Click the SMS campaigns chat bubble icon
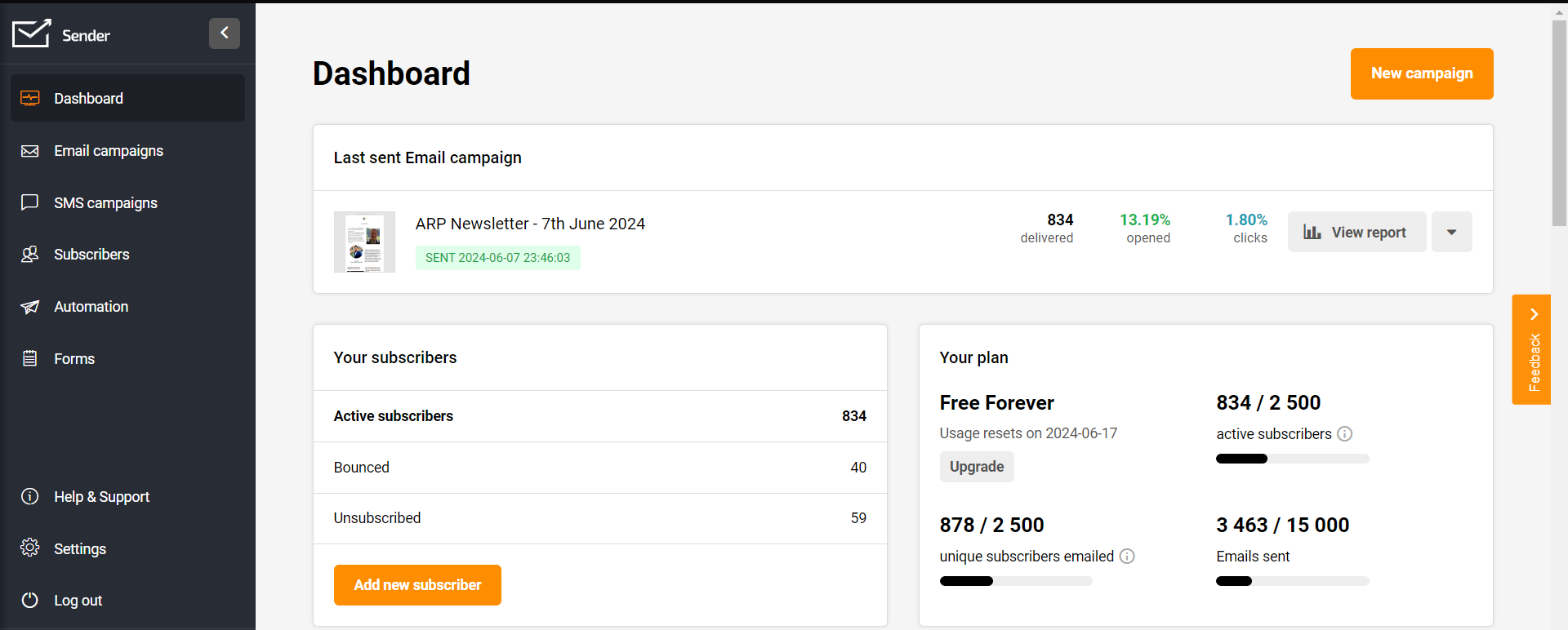This screenshot has width=1568, height=630. pos(30,202)
